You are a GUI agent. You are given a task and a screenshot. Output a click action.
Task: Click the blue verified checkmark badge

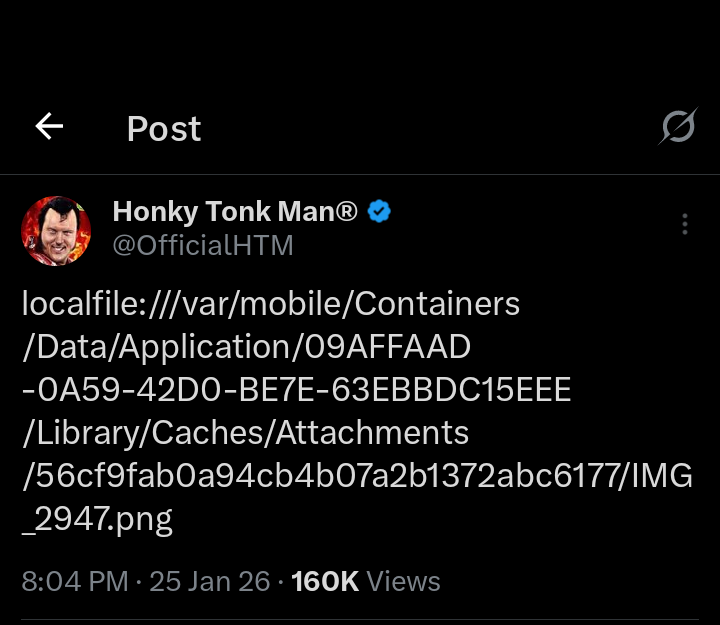379,212
